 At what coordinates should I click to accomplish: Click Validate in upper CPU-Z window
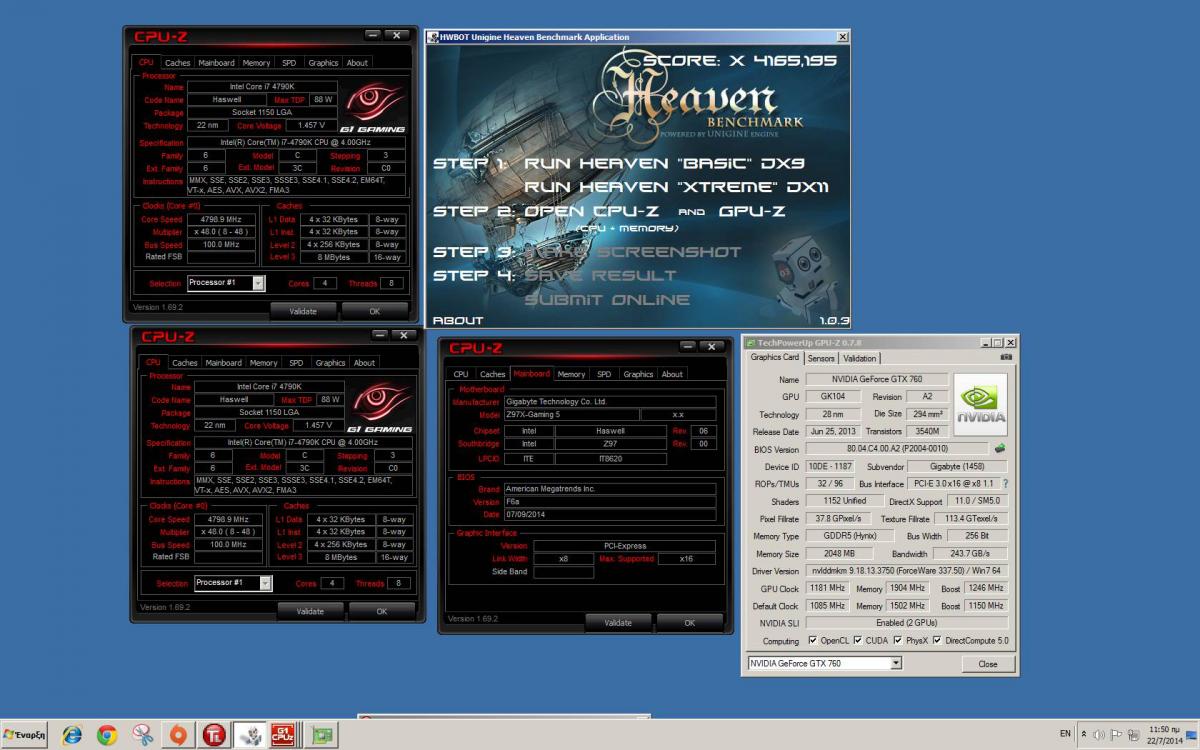(303, 311)
